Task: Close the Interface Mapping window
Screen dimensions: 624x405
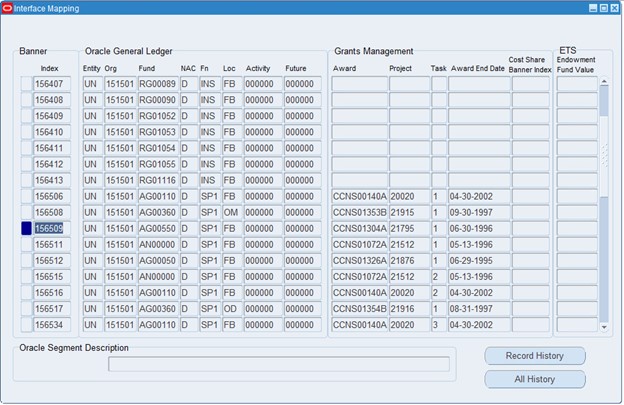Action: (x=614, y=8)
